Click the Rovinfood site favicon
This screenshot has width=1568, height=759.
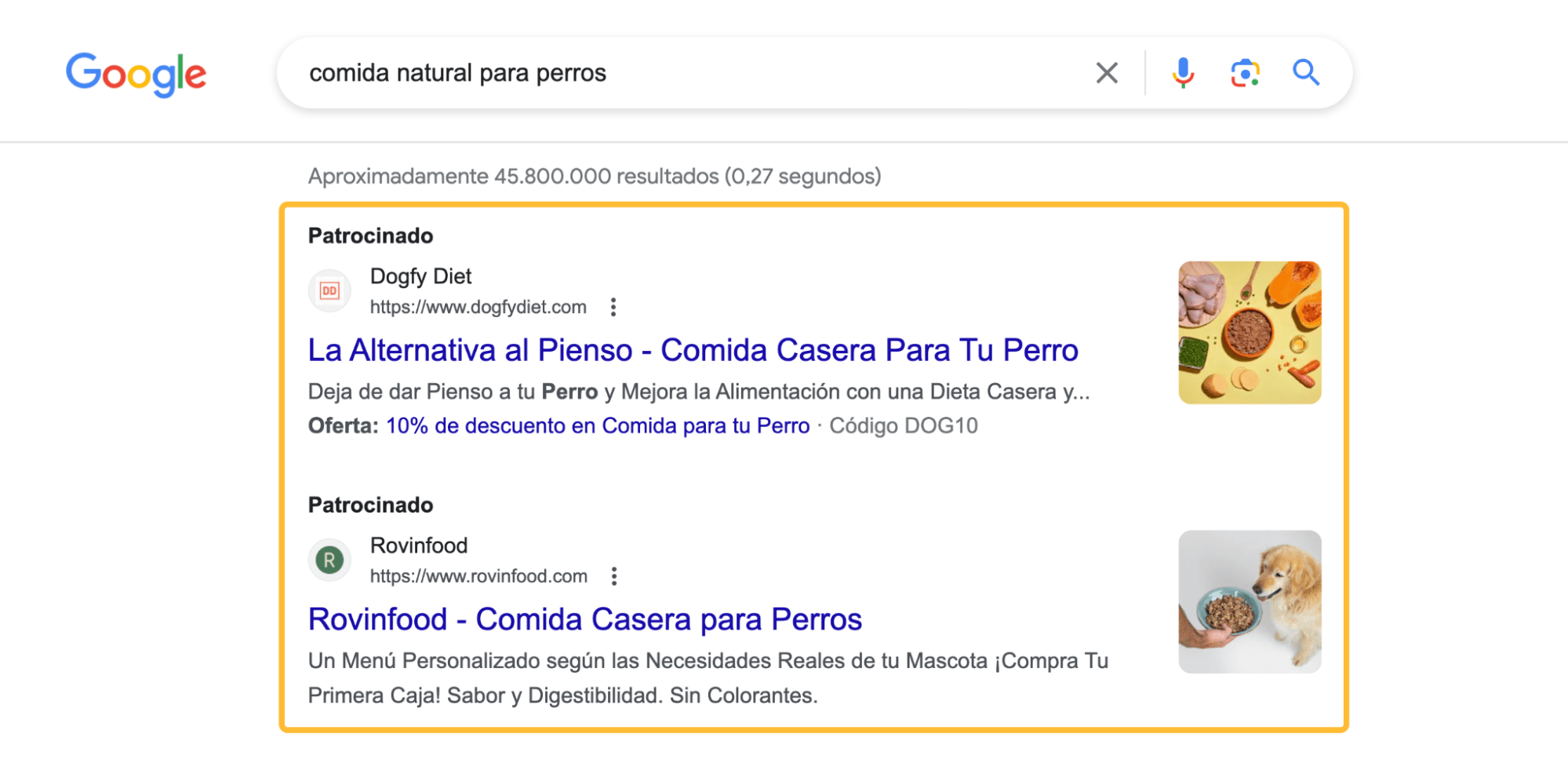329,560
